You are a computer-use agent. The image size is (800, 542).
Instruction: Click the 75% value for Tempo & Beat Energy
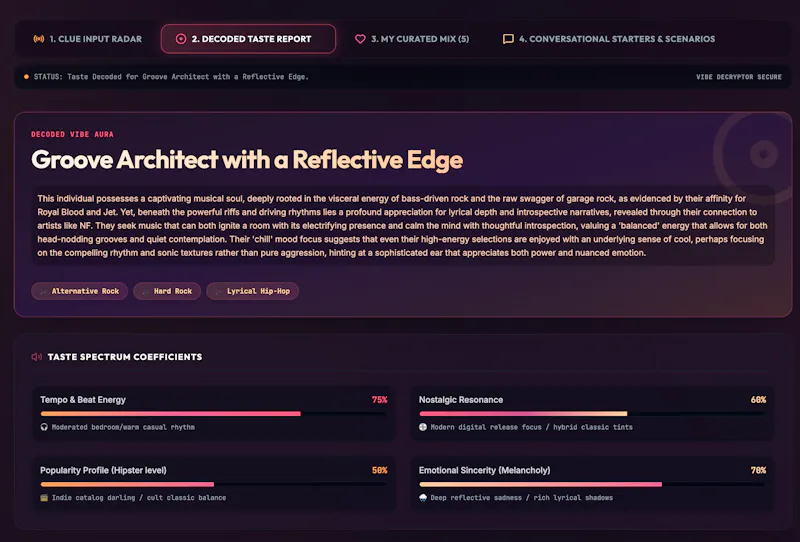pos(379,400)
